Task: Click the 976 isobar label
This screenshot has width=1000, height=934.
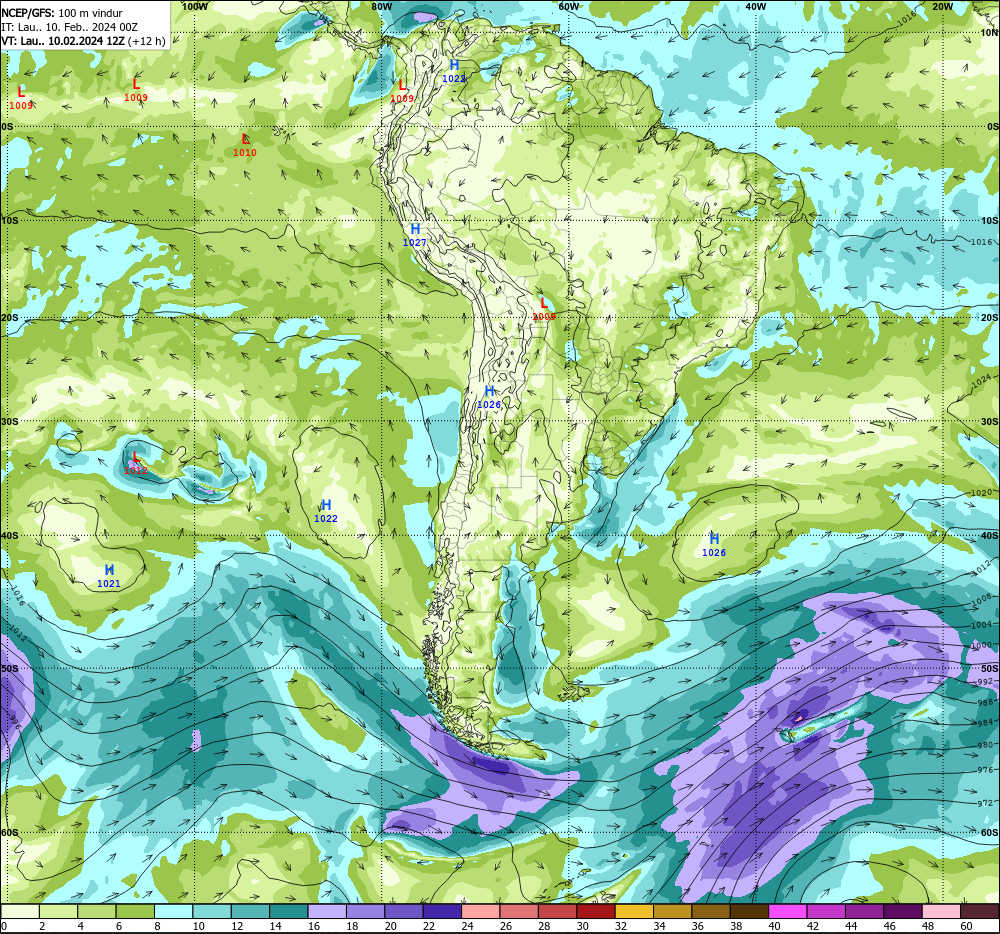Action: pyautogui.click(x=985, y=770)
